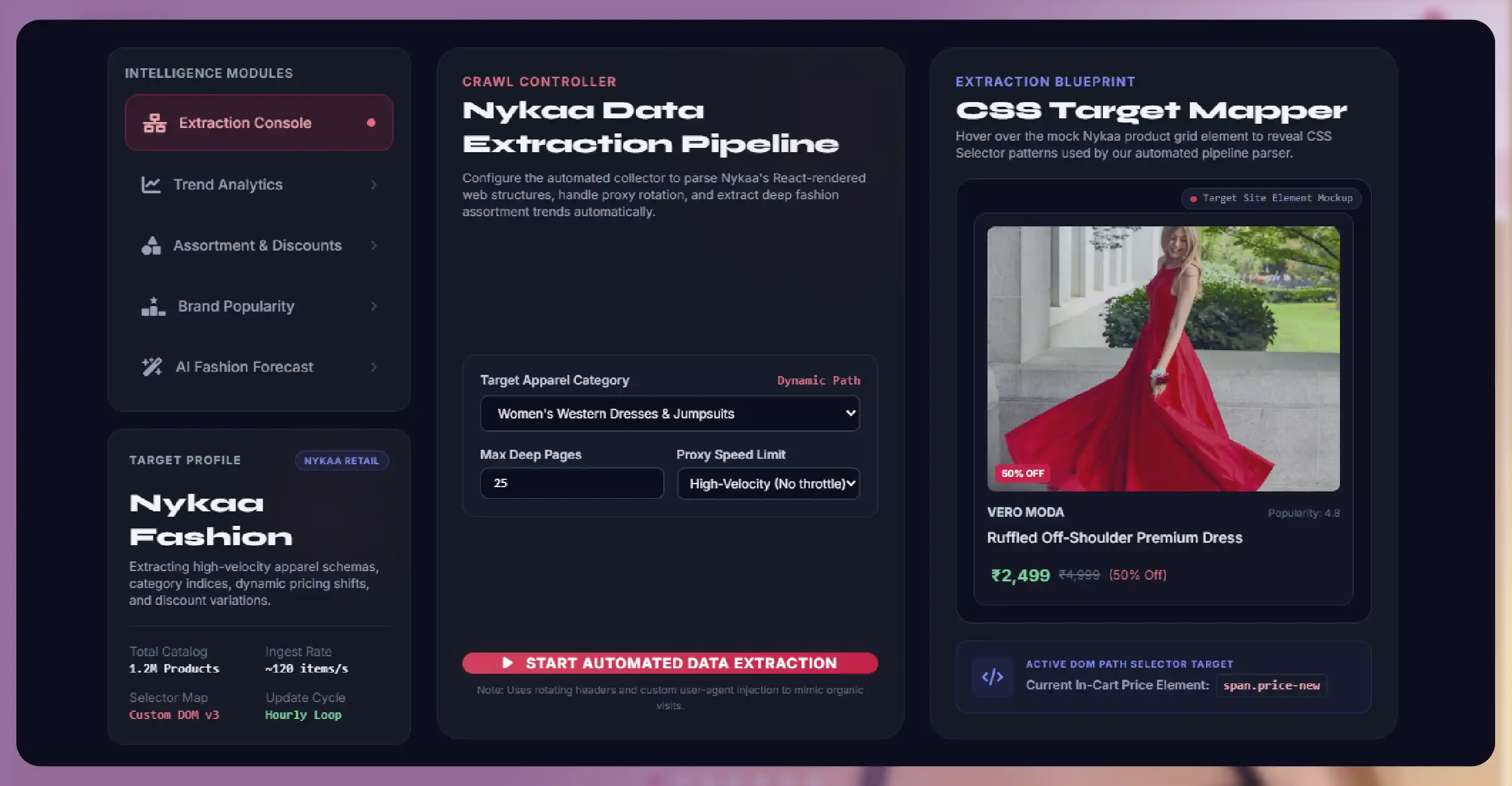1512x786 pixels.
Task: Click the Trend Analytics chart icon
Action: pos(151,185)
